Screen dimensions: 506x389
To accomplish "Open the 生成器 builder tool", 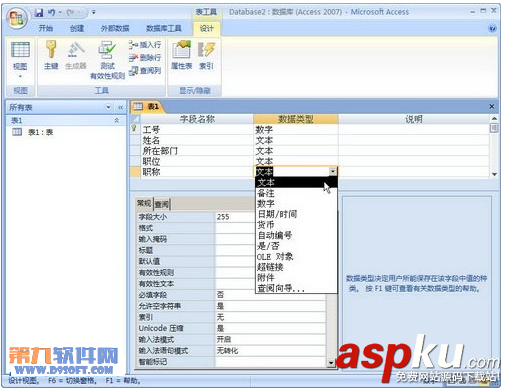I will point(75,55).
